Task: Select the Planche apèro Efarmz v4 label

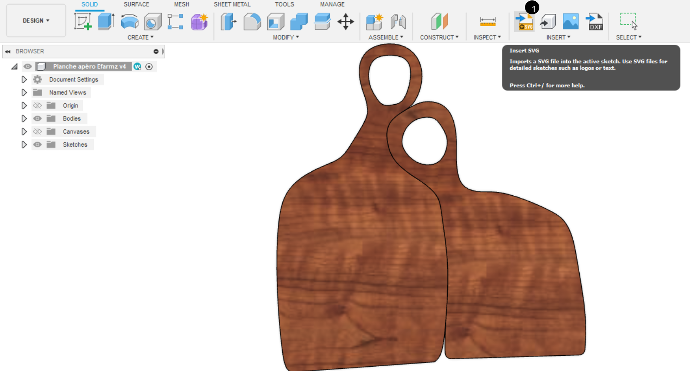Action: pos(89,66)
